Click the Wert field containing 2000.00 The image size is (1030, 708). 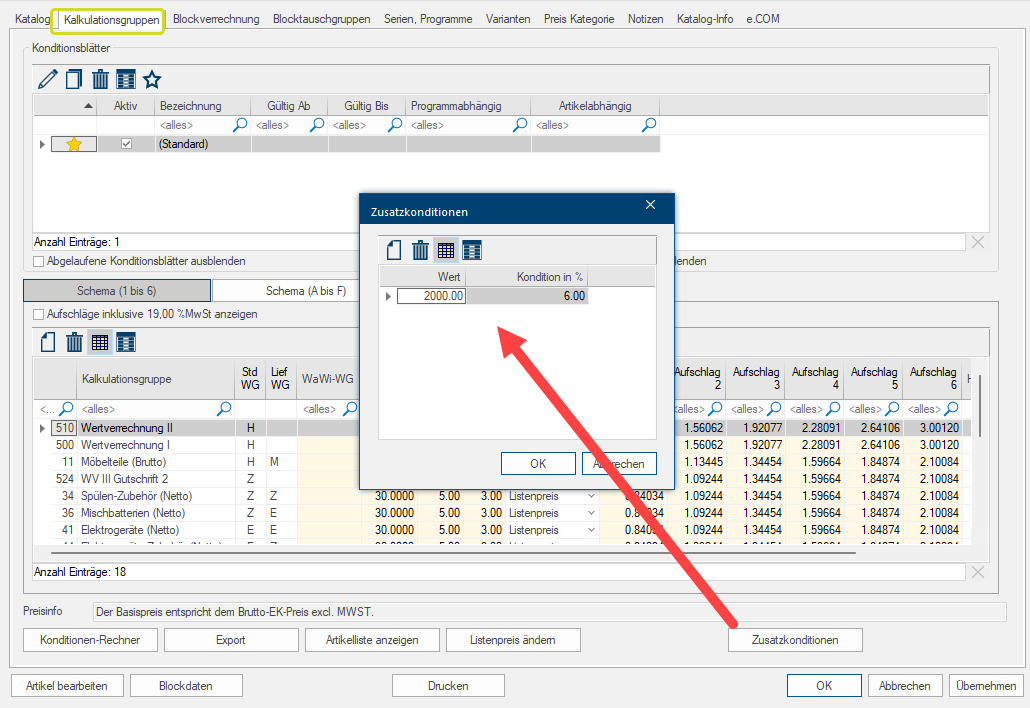[432, 296]
